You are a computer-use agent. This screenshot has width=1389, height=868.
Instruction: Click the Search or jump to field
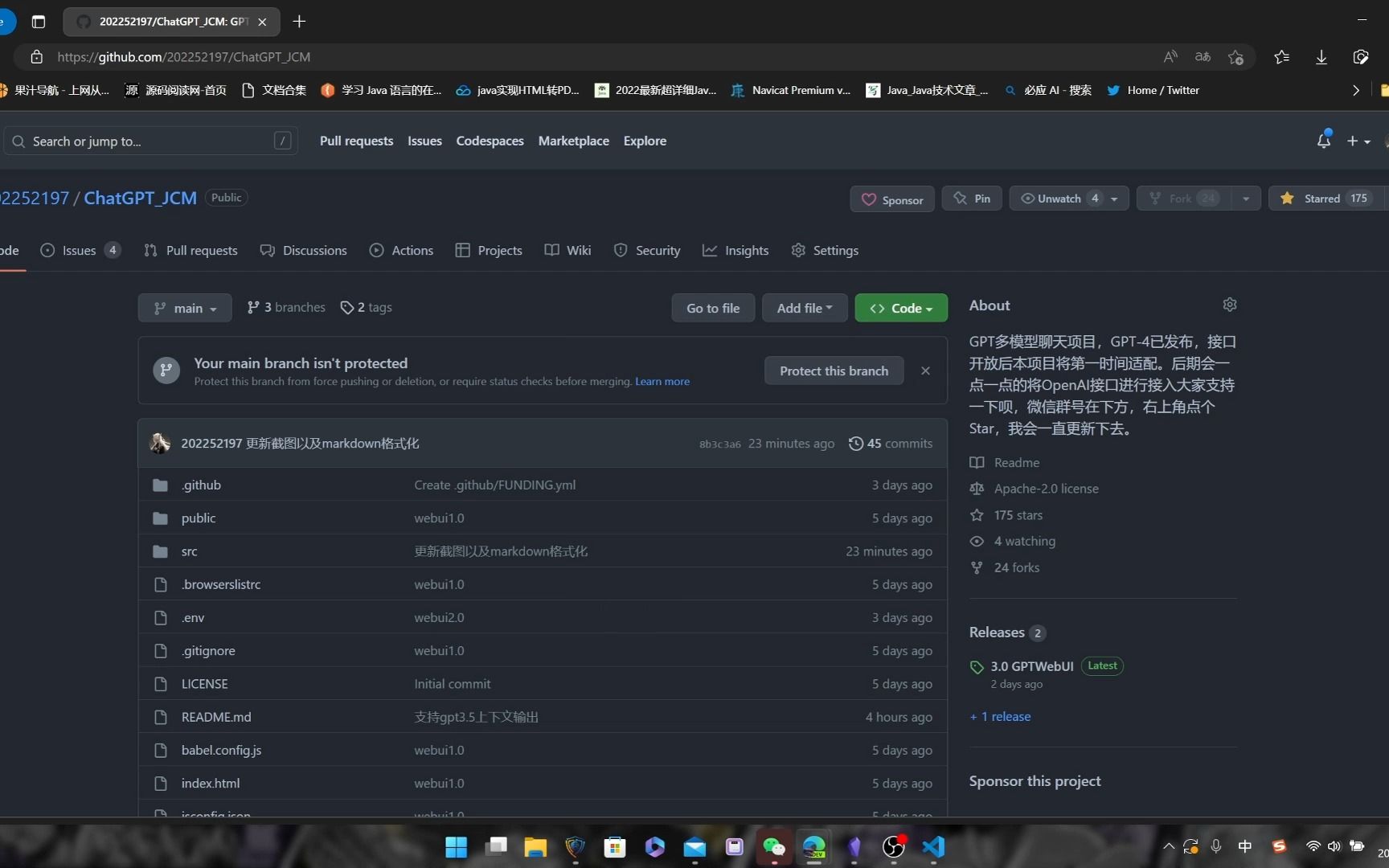(150, 141)
